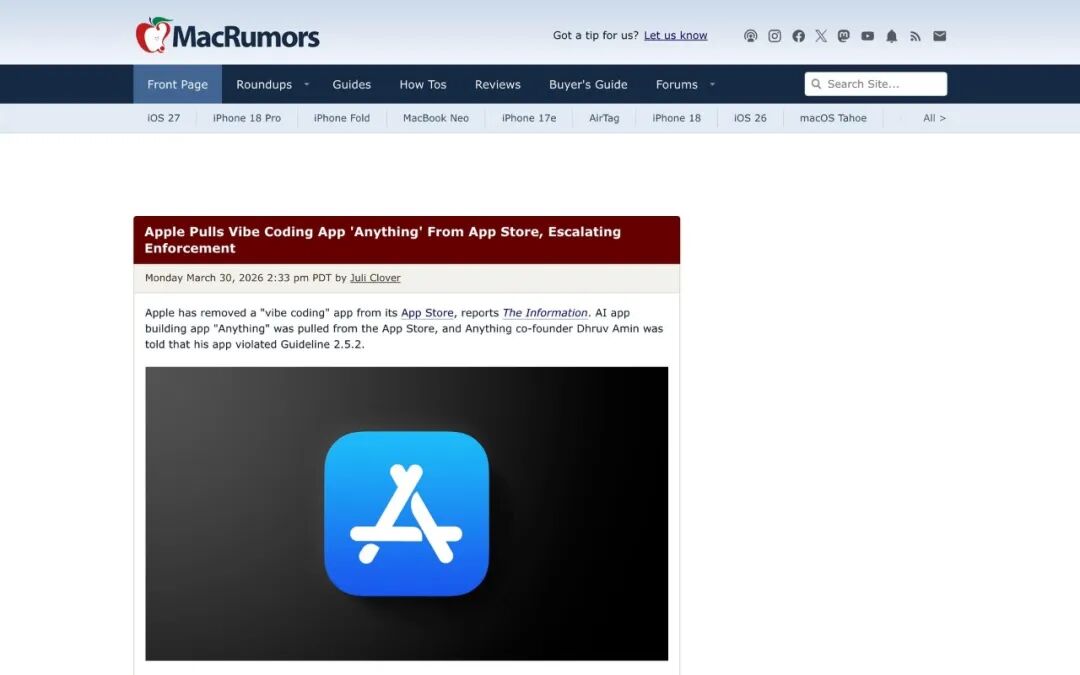Expand the Roundups dropdown arrow
The height and width of the screenshot is (675, 1080).
[x=307, y=84]
